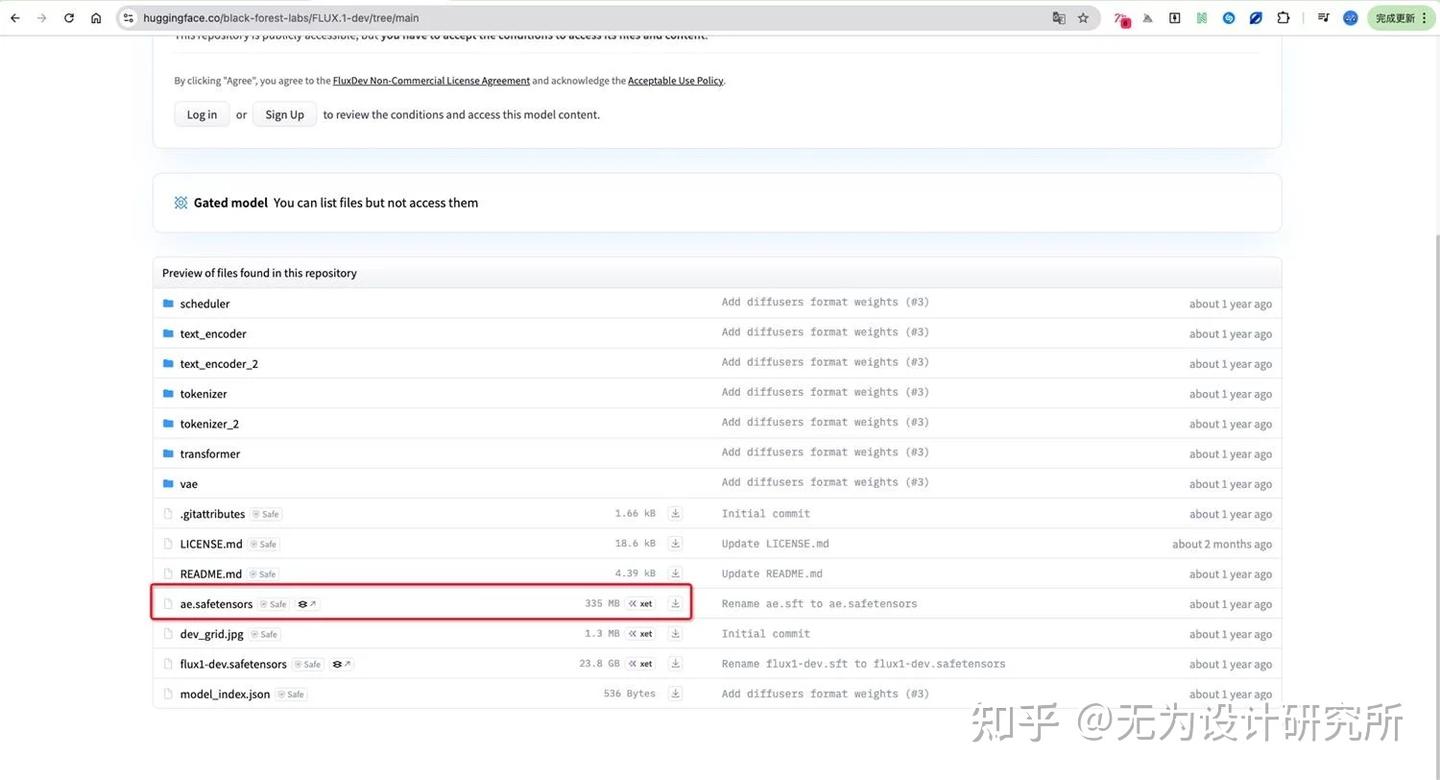Open the model_index.json file link

click(225, 694)
